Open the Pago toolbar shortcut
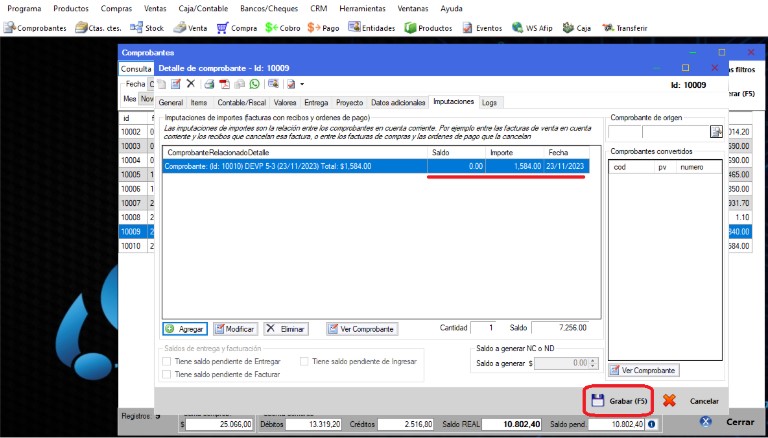768x438 pixels. pos(323,28)
